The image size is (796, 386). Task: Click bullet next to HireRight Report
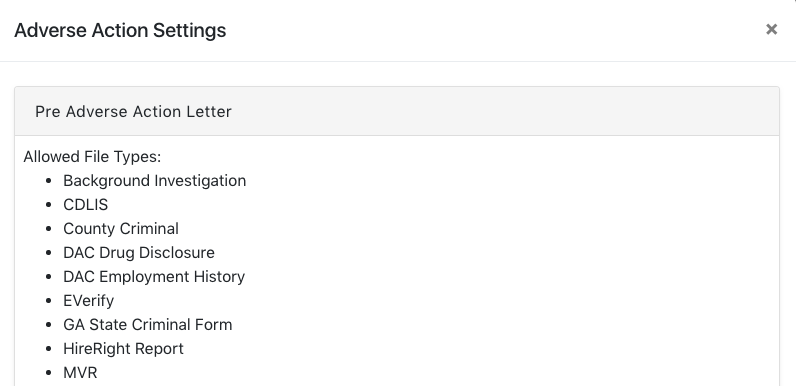pyautogui.click(x=49, y=348)
